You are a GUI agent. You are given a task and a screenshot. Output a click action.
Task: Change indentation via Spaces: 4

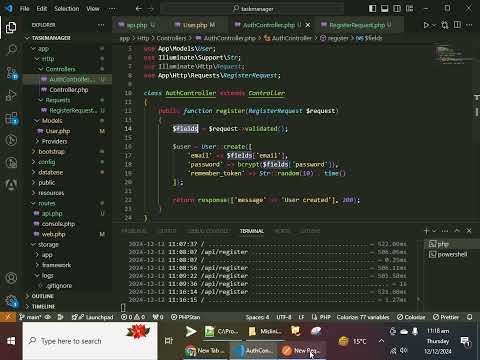pyautogui.click(x=257, y=317)
